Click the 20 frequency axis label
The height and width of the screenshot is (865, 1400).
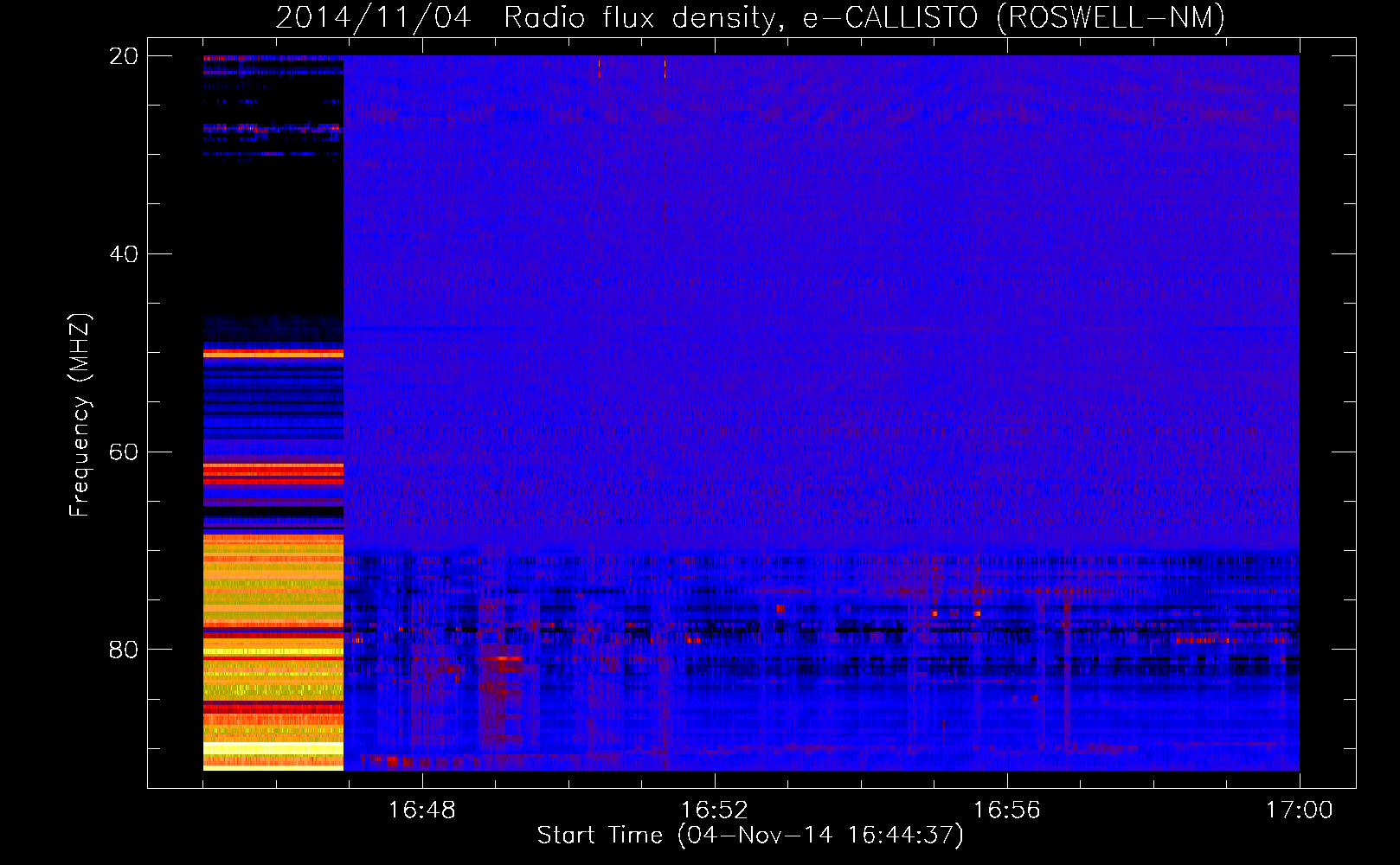(x=124, y=56)
